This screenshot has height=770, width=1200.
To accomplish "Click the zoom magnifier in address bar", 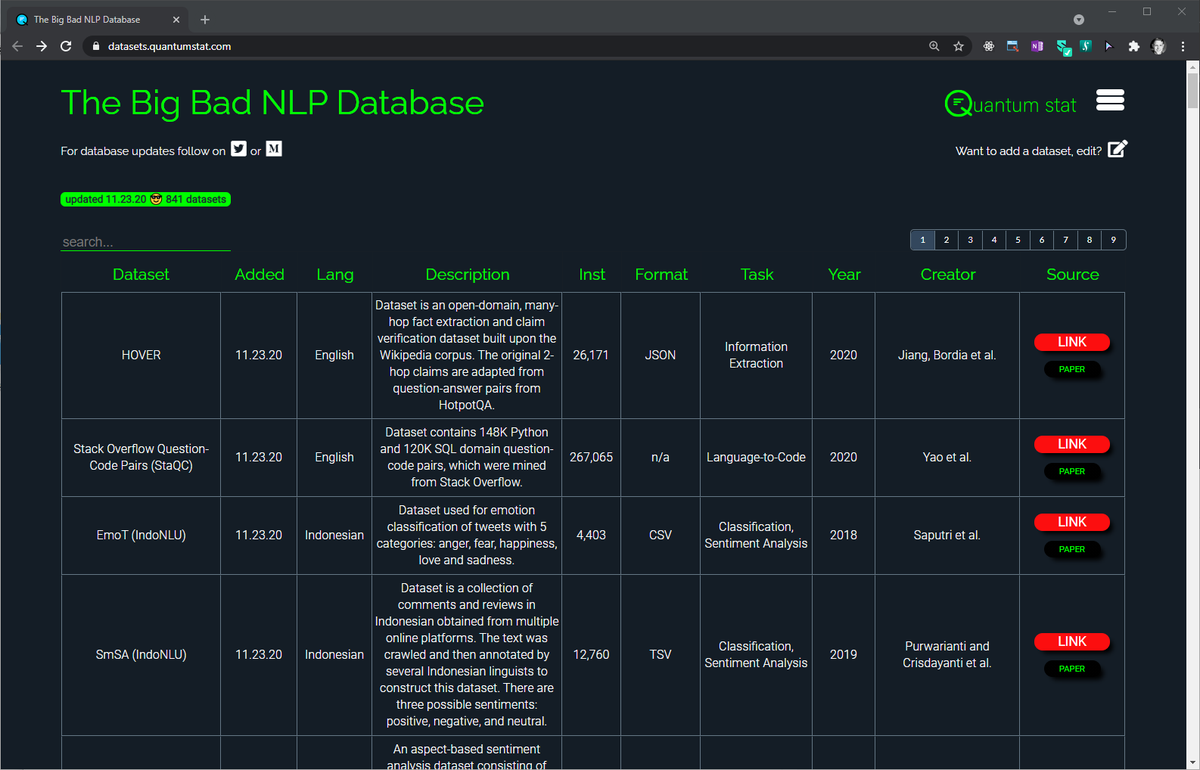I will [x=934, y=46].
